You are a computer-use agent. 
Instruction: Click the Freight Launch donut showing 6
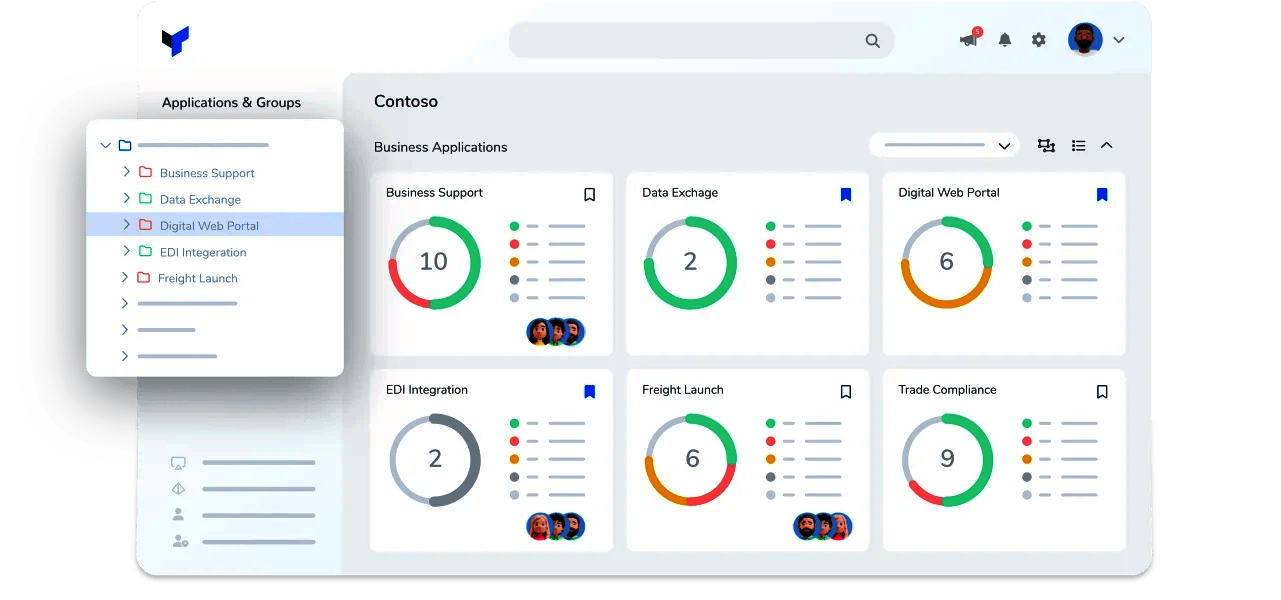coord(690,459)
